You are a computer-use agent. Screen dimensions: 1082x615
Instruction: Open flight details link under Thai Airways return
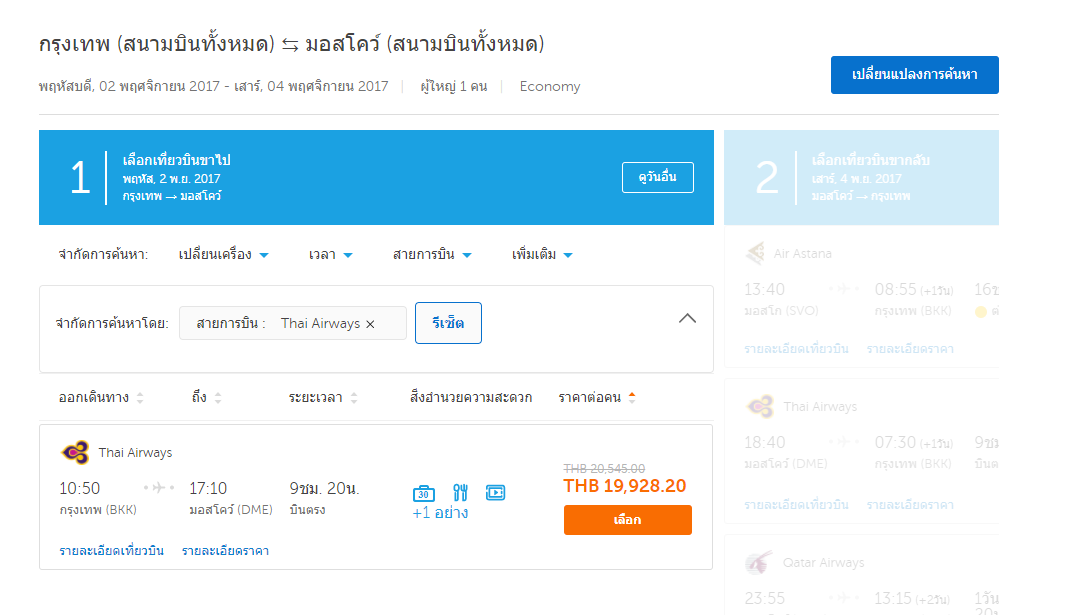pyautogui.click(x=796, y=505)
